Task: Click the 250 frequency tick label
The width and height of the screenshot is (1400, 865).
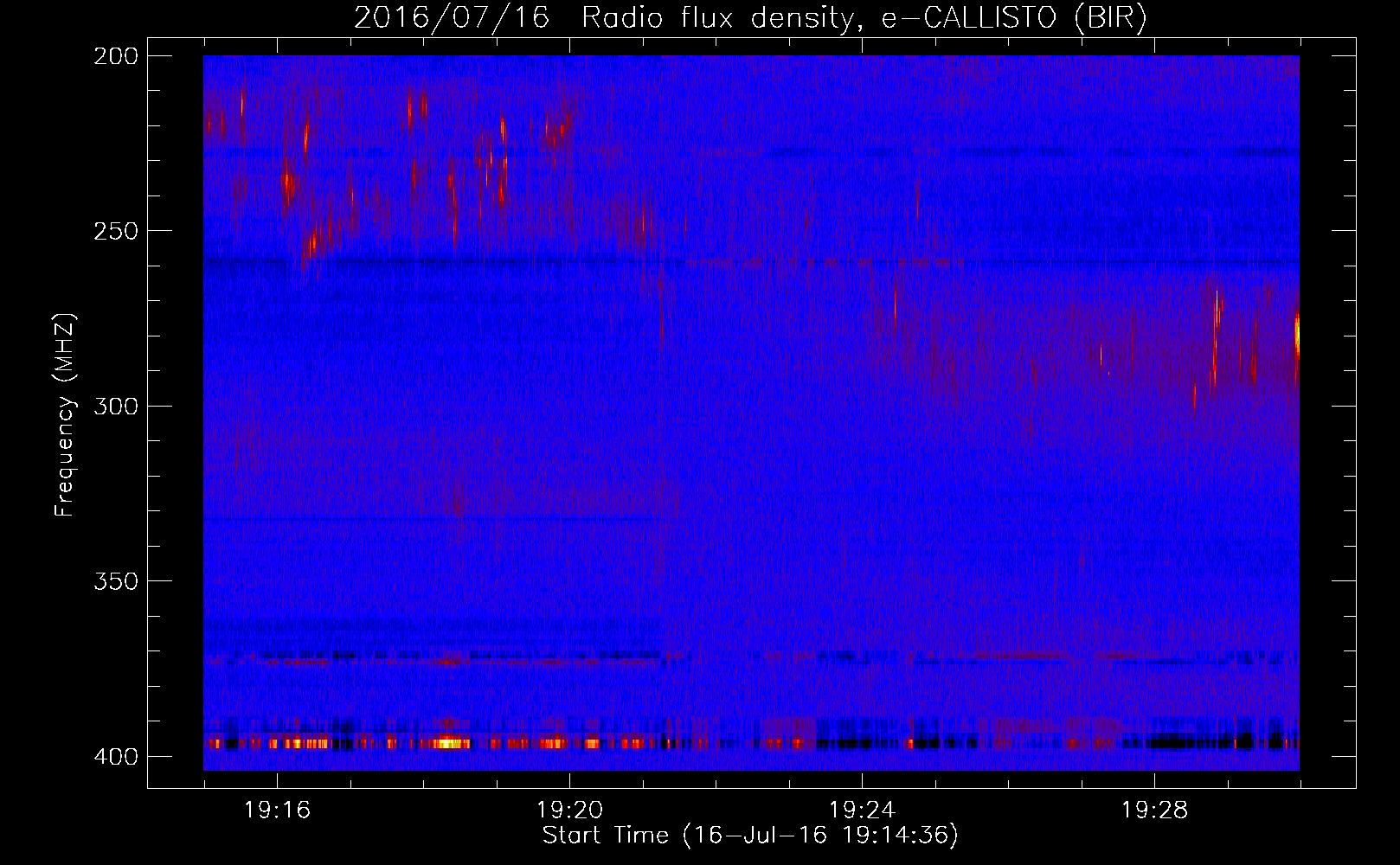Action: click(116, 231)
